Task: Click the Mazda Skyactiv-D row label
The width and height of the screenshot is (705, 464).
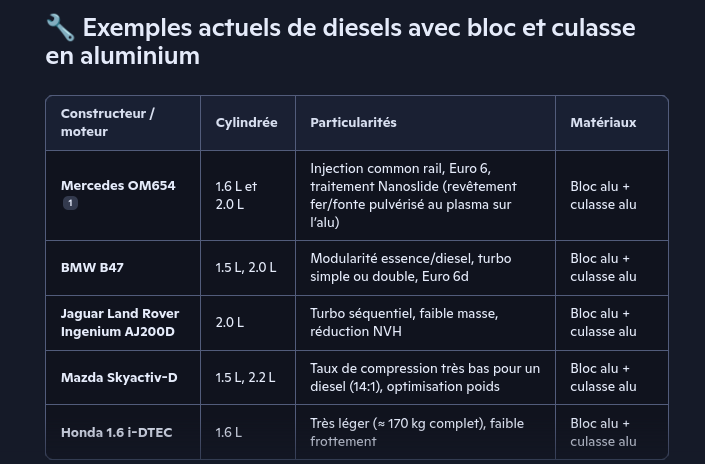Action: point(119,377)
